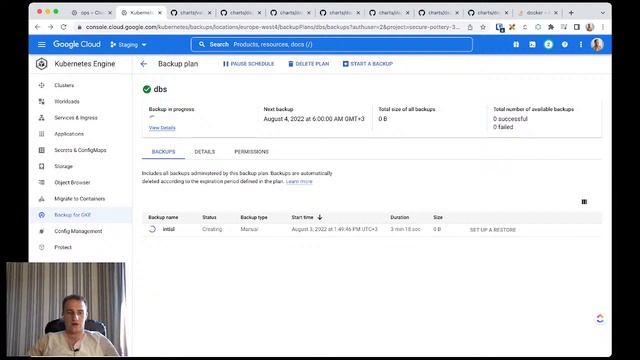The width and height of the screenshot is (640, 360).
Task: Click the Status column header
Action: 209,217
